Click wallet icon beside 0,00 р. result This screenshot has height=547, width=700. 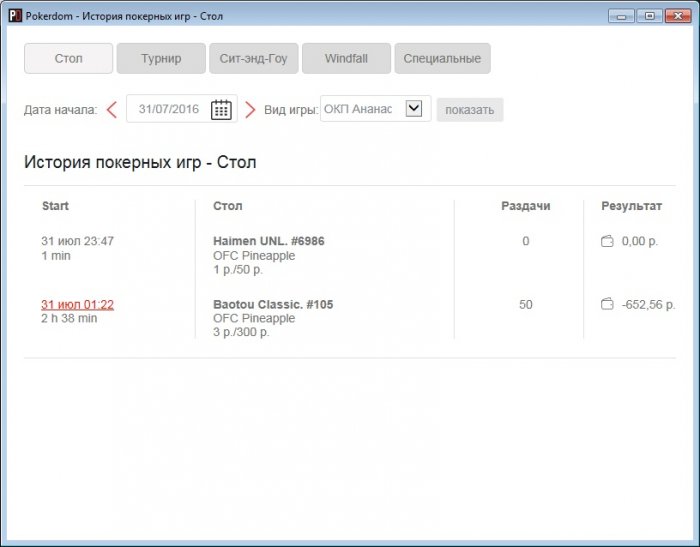coord(607,241)
